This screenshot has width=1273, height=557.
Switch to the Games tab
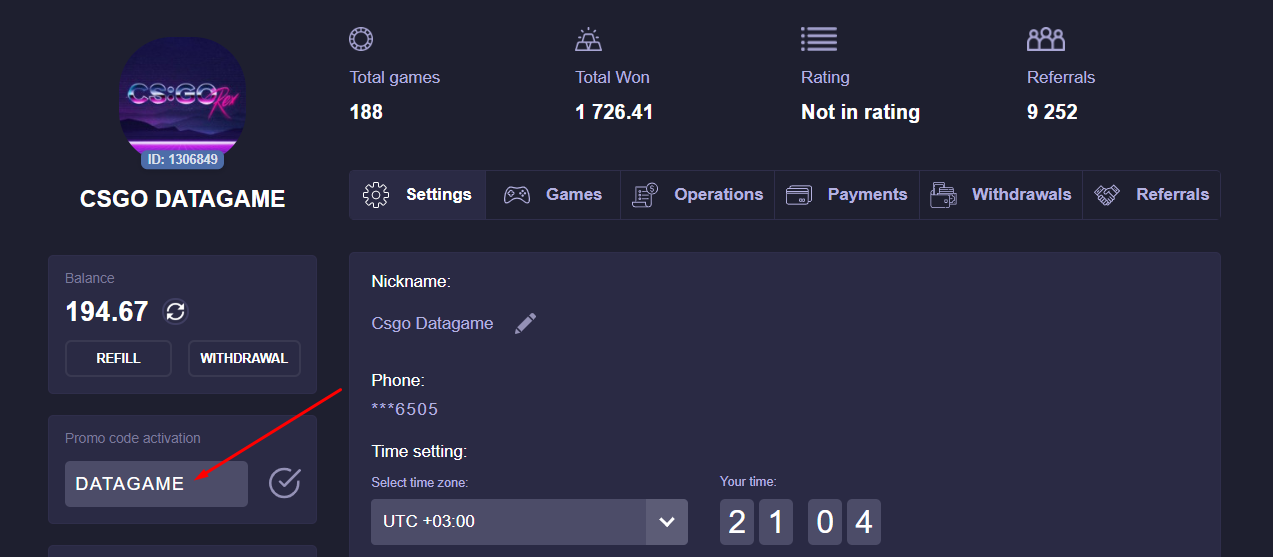point(553,195)
